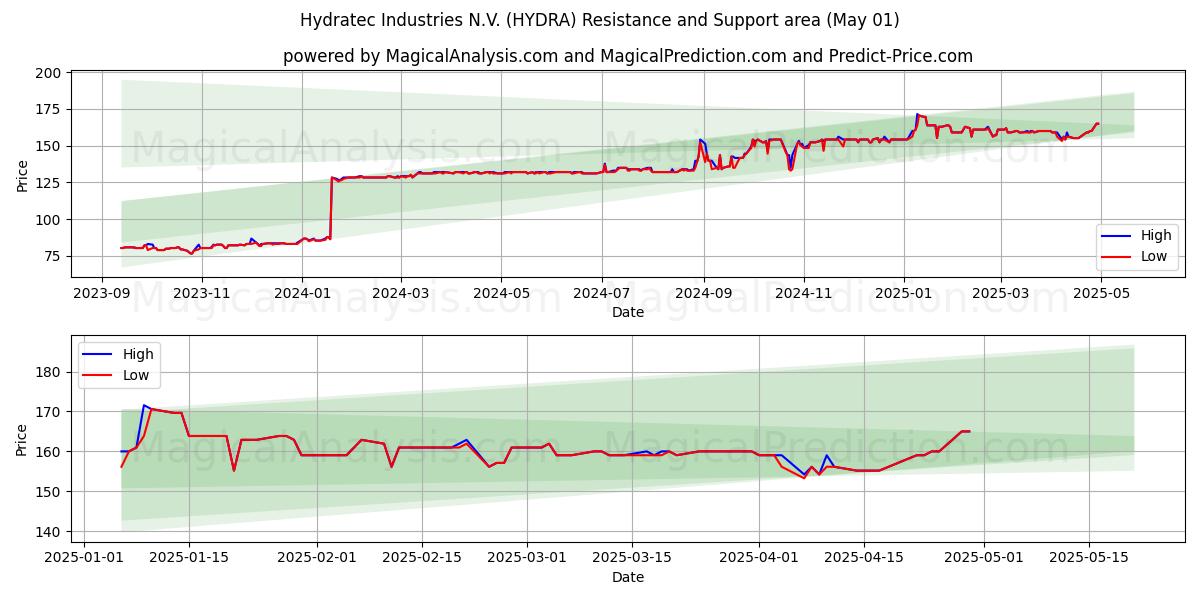Click the 2025-01-01 tick label in bottom chart

pyautogui.click(x=84, y=557)
